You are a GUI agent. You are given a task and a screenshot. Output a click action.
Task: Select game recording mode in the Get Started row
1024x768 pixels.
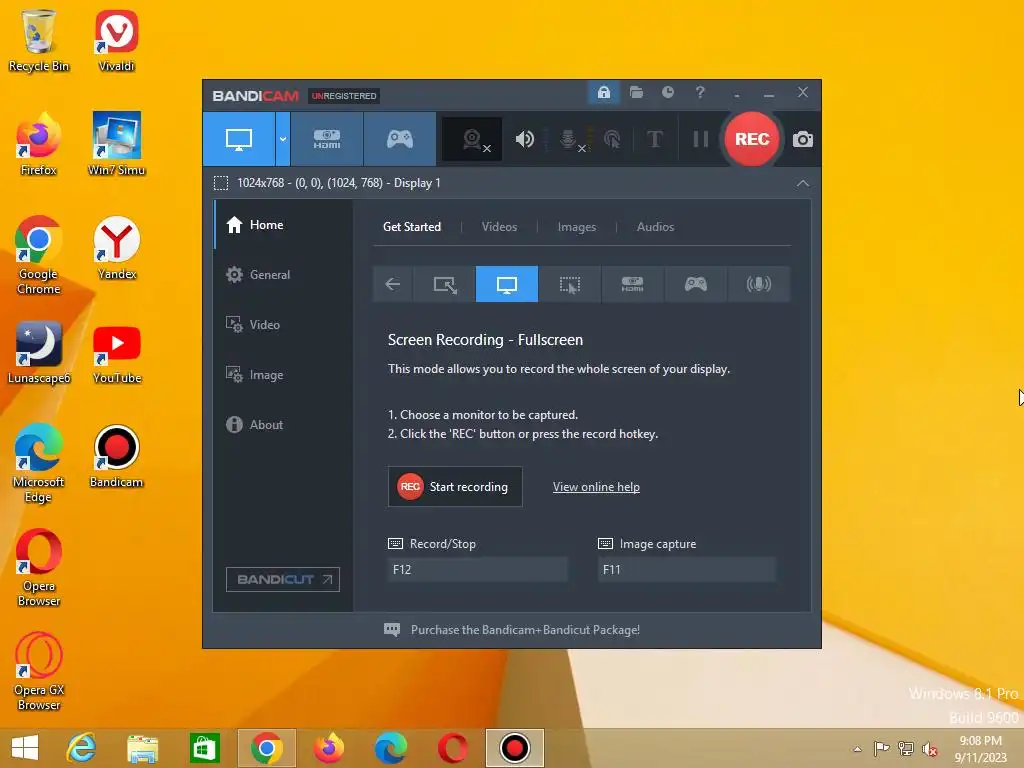[696, 284]
